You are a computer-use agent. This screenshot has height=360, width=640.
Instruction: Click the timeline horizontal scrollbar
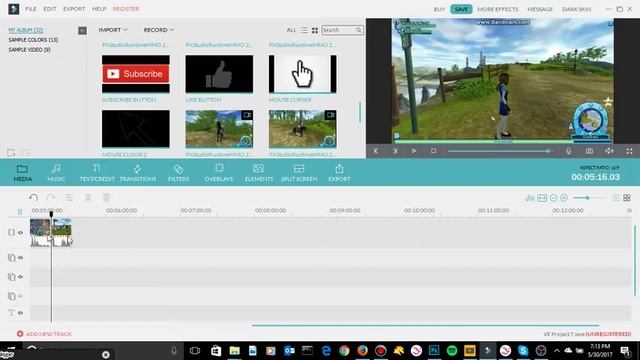[426, 325]
